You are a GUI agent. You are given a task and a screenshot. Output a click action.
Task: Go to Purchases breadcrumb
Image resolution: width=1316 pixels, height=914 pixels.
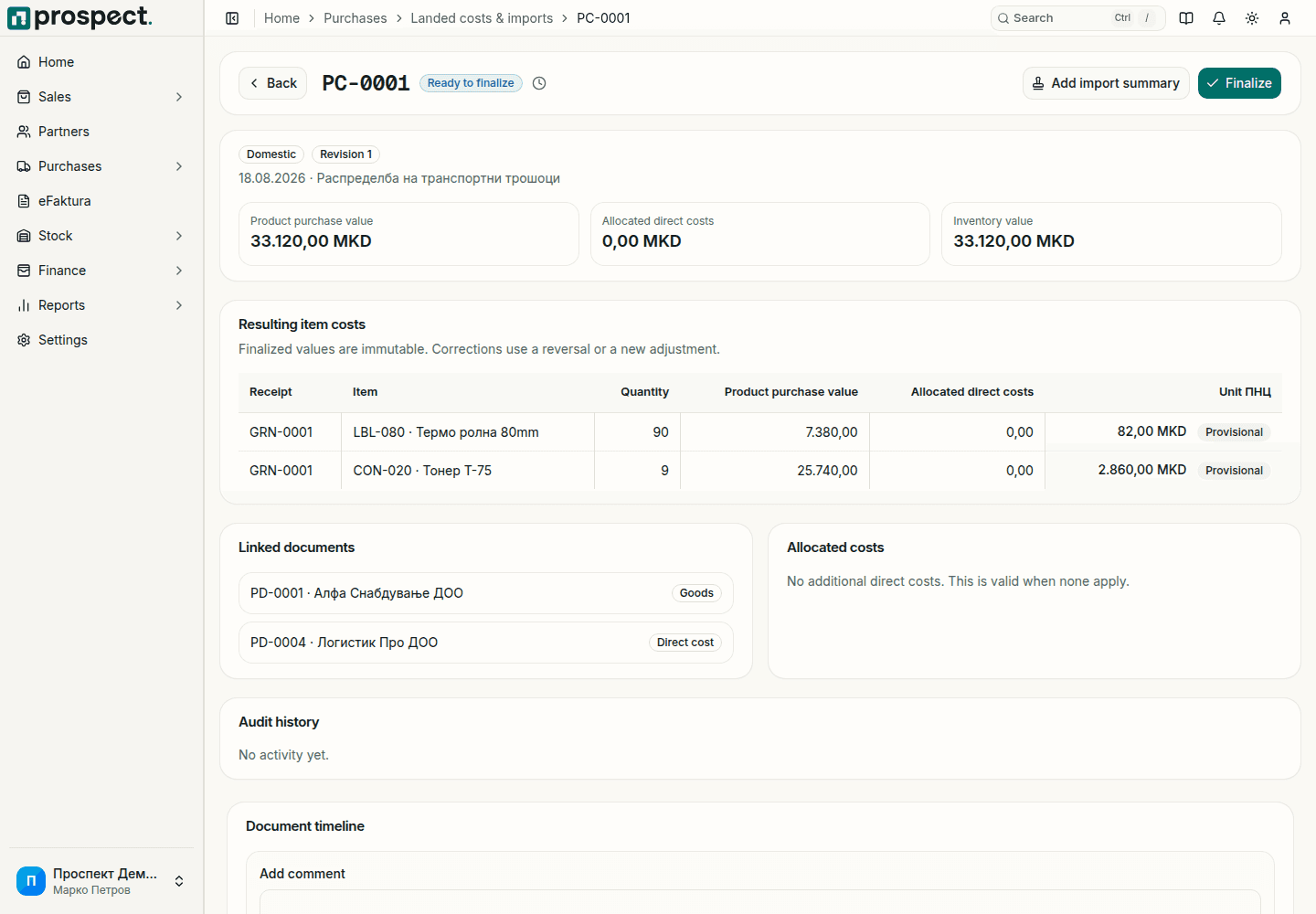click(x=356, y=18)
